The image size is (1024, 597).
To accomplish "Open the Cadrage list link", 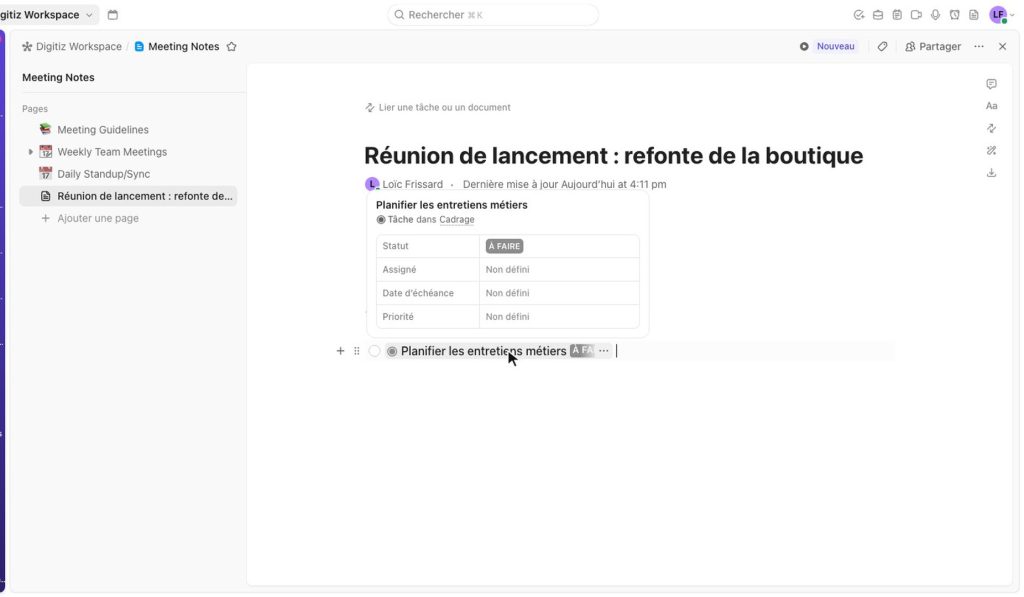I will point(456,219).
